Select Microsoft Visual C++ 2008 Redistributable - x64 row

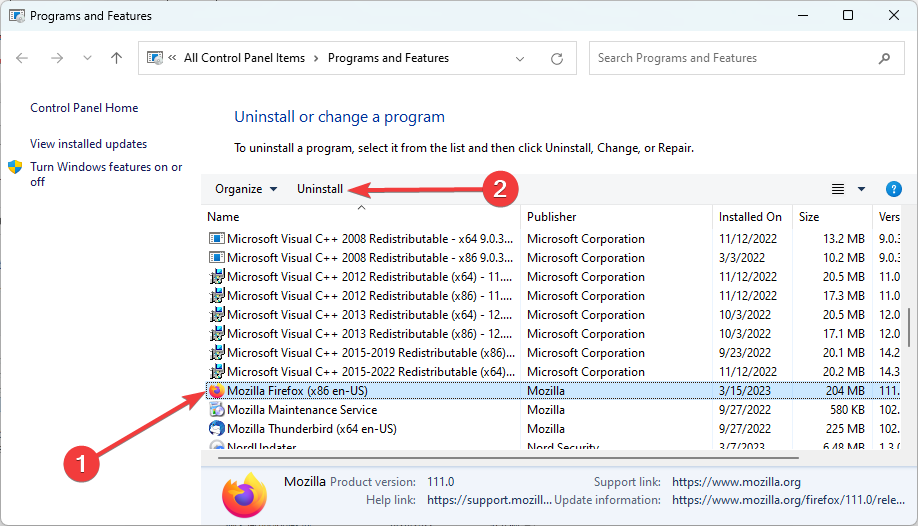(x=553, y=238)
